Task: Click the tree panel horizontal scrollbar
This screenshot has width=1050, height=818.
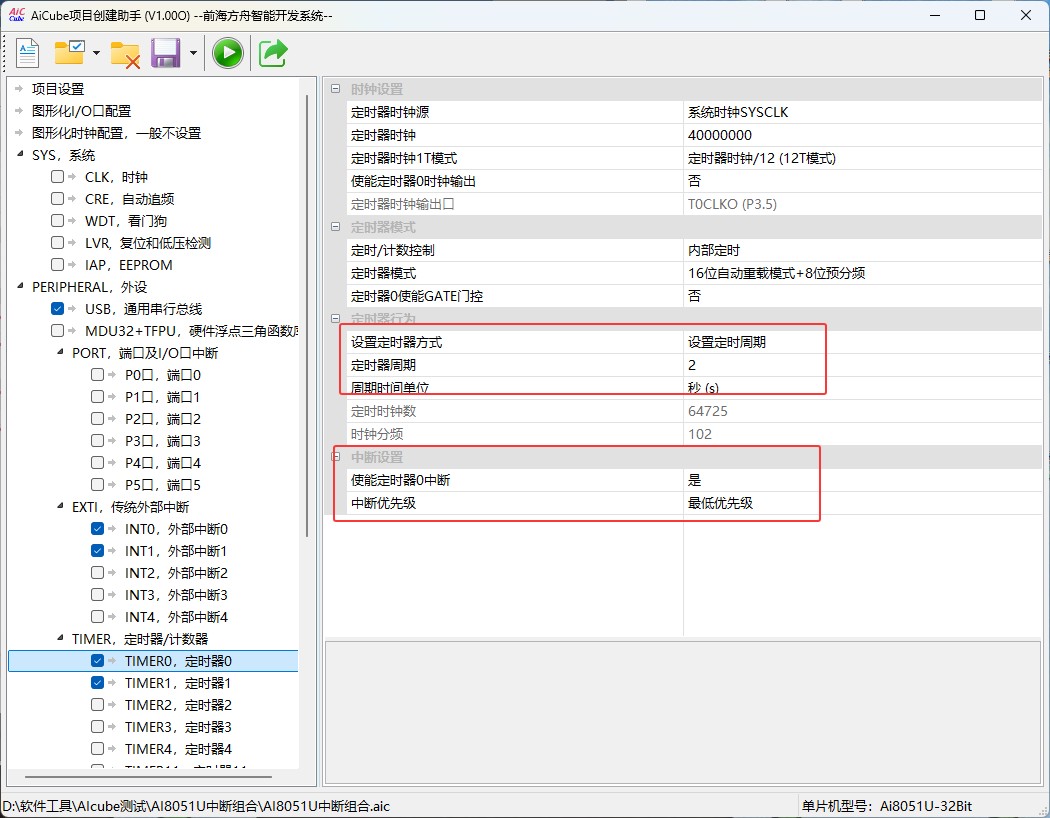Action: [149, 777]
